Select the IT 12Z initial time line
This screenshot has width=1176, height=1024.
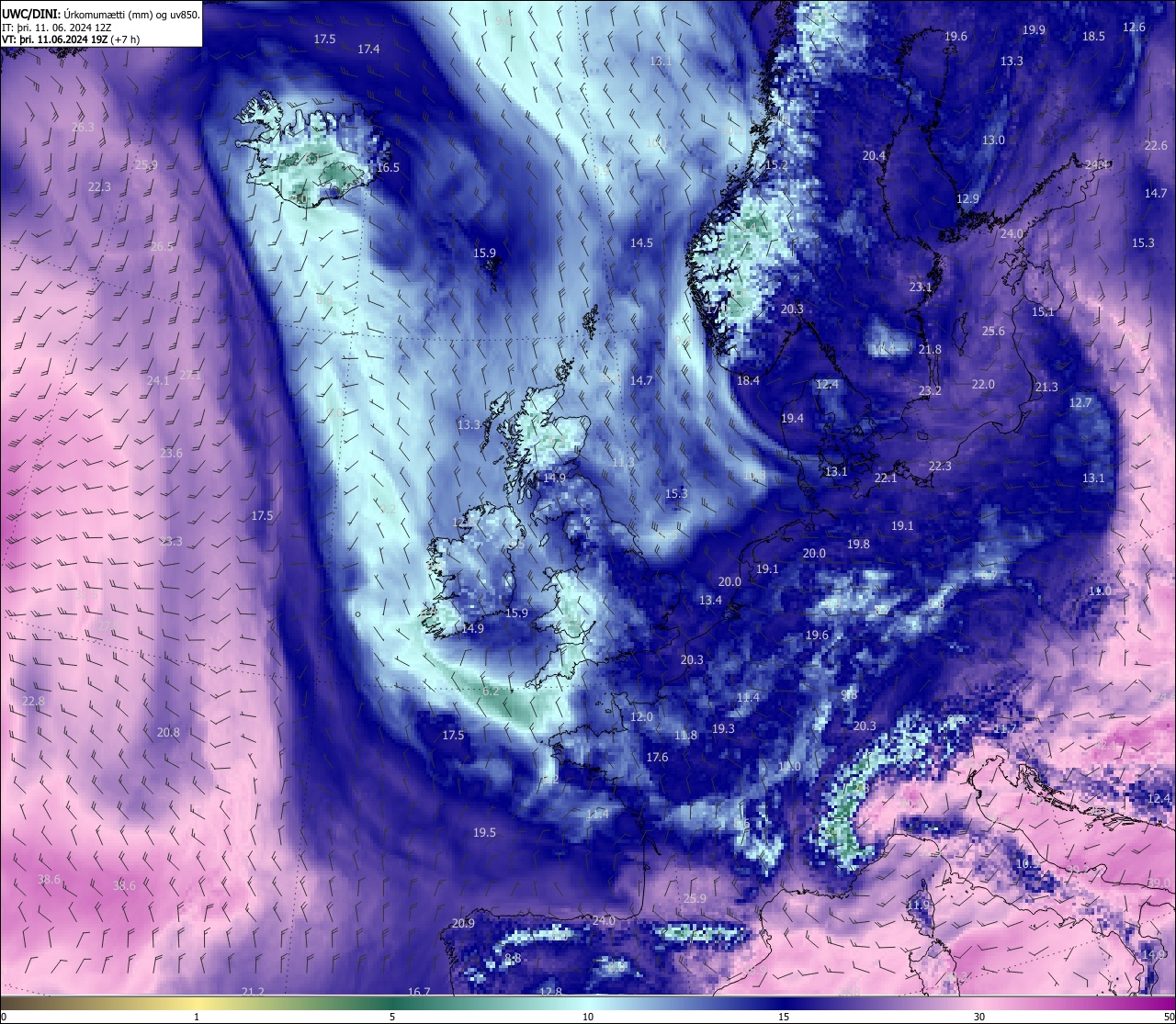(x=58, y=27)
